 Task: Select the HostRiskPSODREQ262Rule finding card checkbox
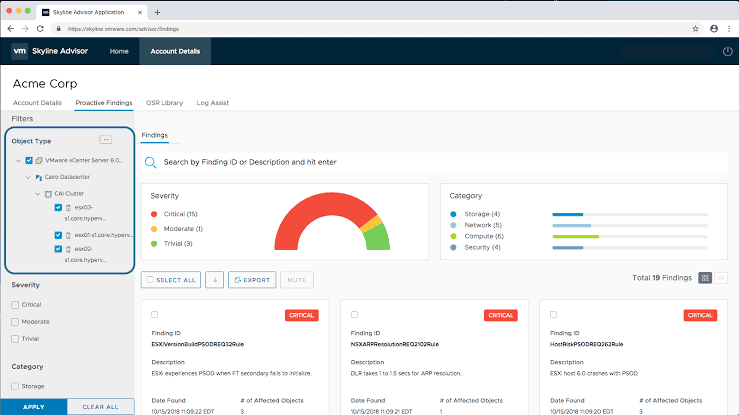coord(553,314)
